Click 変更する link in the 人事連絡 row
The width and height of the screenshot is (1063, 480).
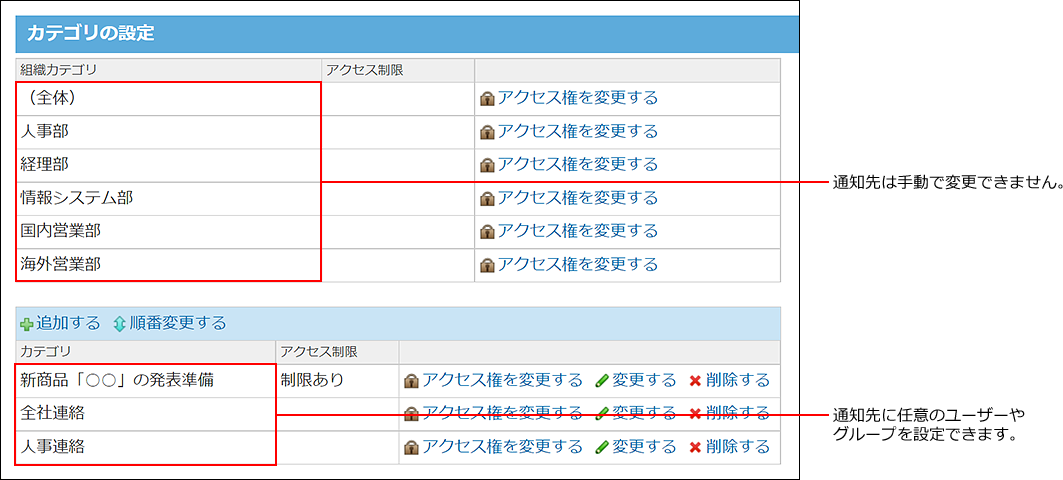click(644, 446)
